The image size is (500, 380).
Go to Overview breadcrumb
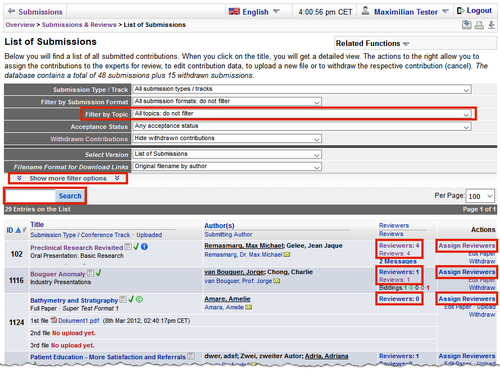click(x=20, y=25)
